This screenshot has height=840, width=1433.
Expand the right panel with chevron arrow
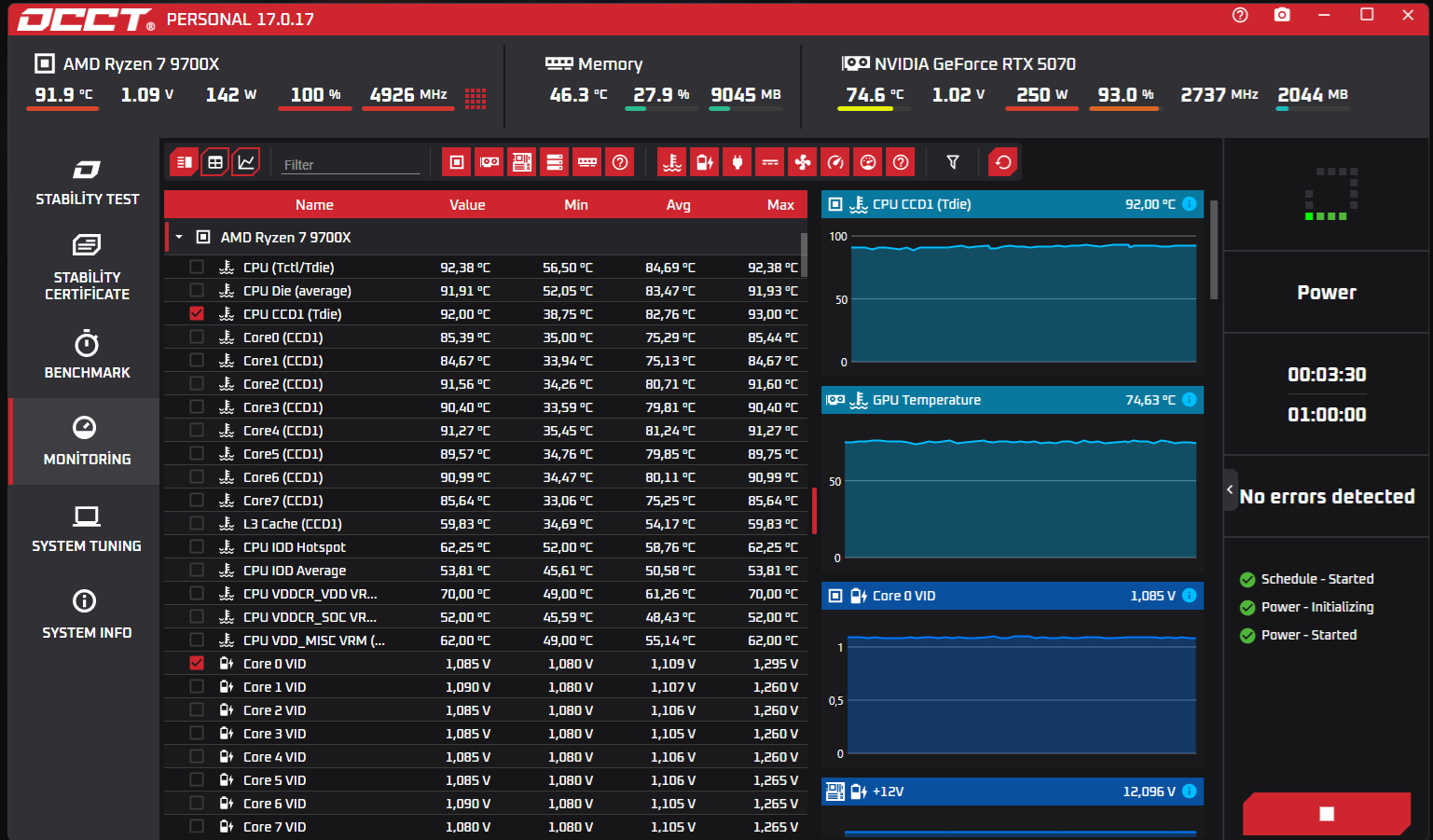point(1231,489)
